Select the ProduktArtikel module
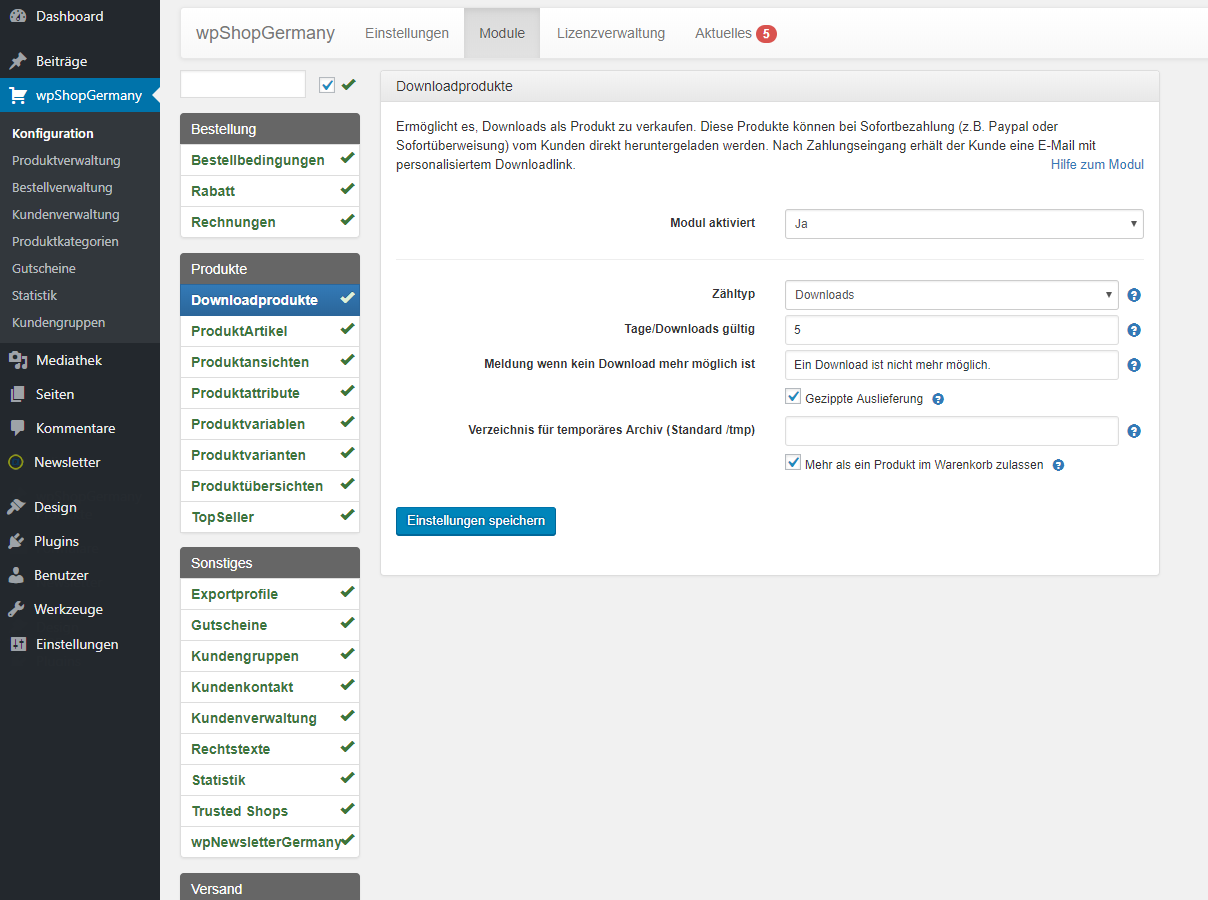Image resolution: width=1208 pixels, height=900 pixels. (270, 331)
